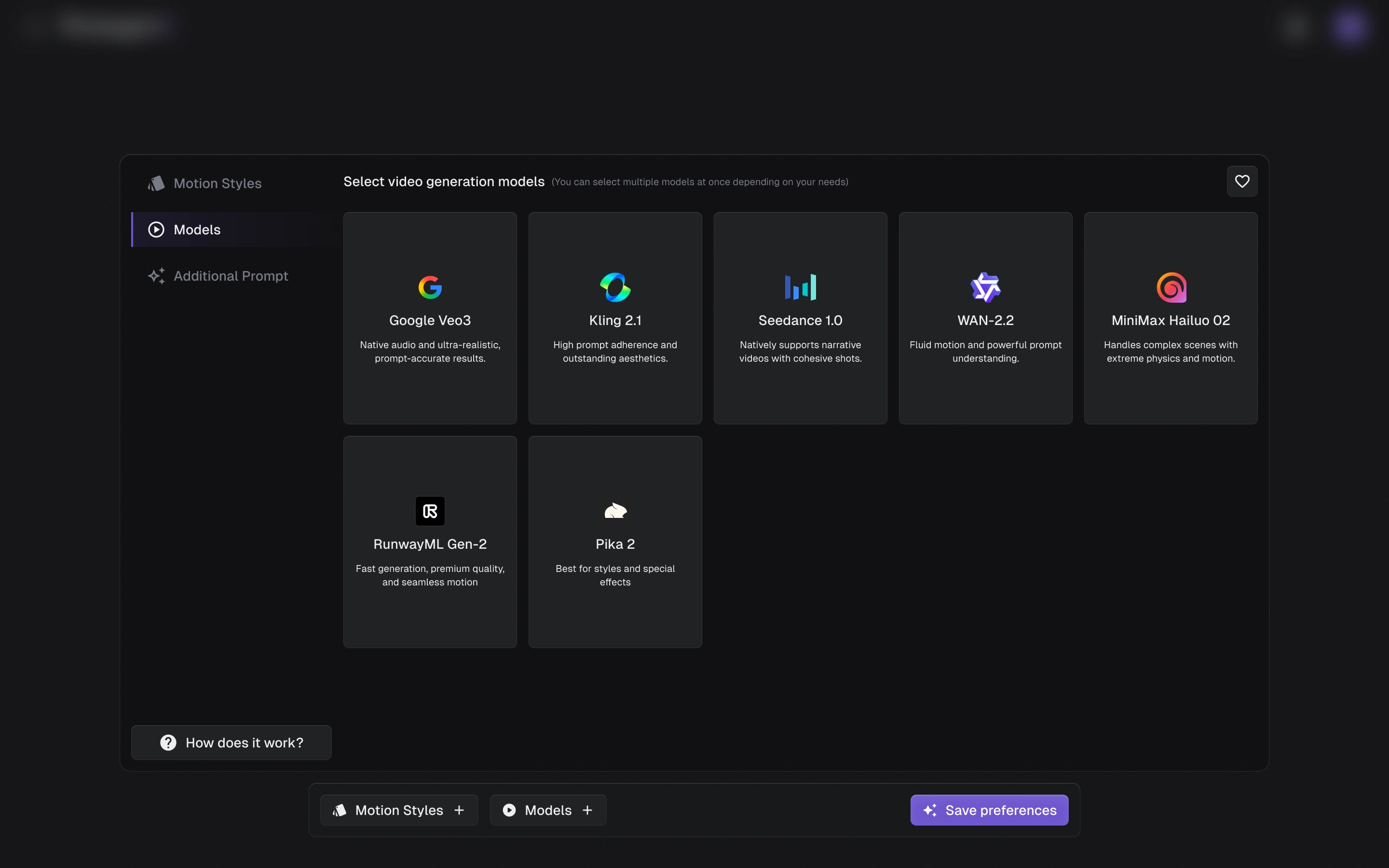Click the RunwayML Gen-2 logo icon
The image size is (1389, 868).
[x=430, y=511]
